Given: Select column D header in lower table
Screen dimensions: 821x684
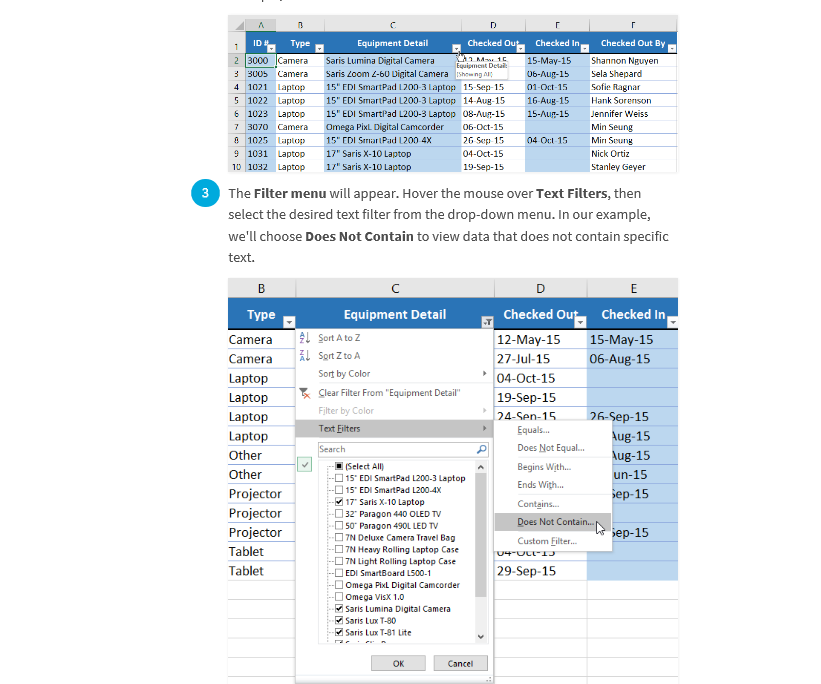Looking at the screenshot, I should point(540,289).
